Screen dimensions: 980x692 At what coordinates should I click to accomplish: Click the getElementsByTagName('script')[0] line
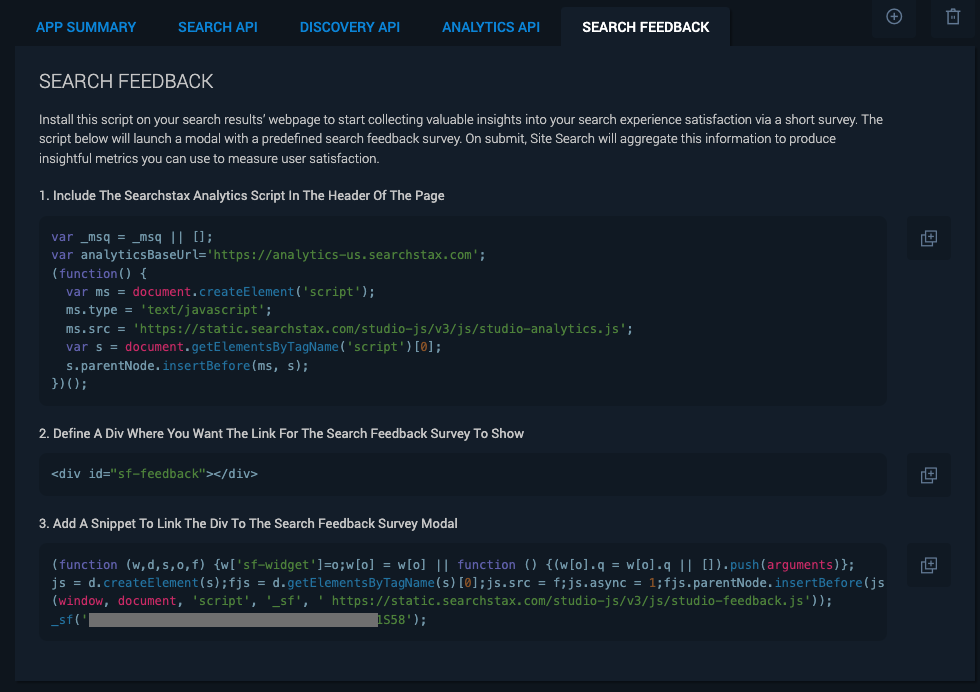(x=254, y=347)
